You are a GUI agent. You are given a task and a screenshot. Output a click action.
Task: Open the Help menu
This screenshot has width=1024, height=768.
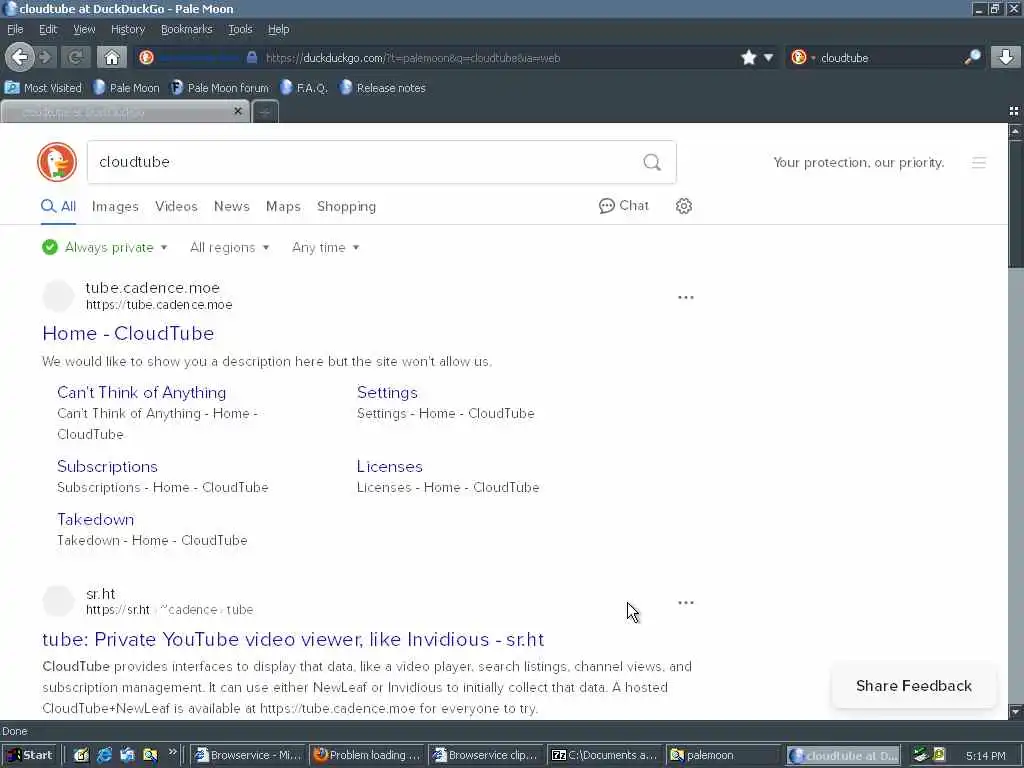point(278,29)
